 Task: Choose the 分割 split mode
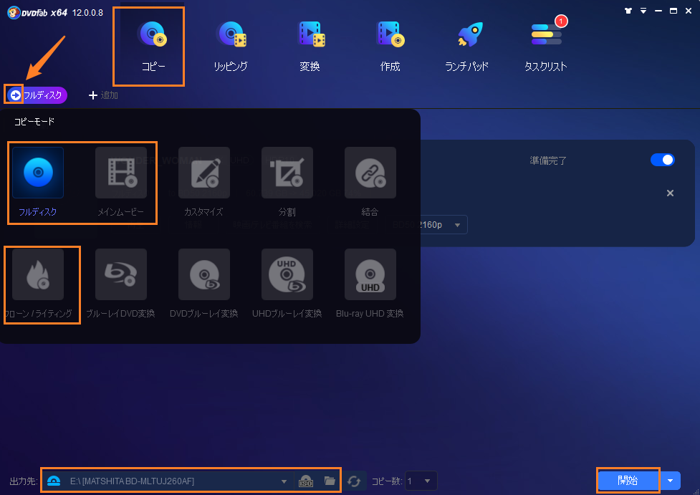[287, 172]
